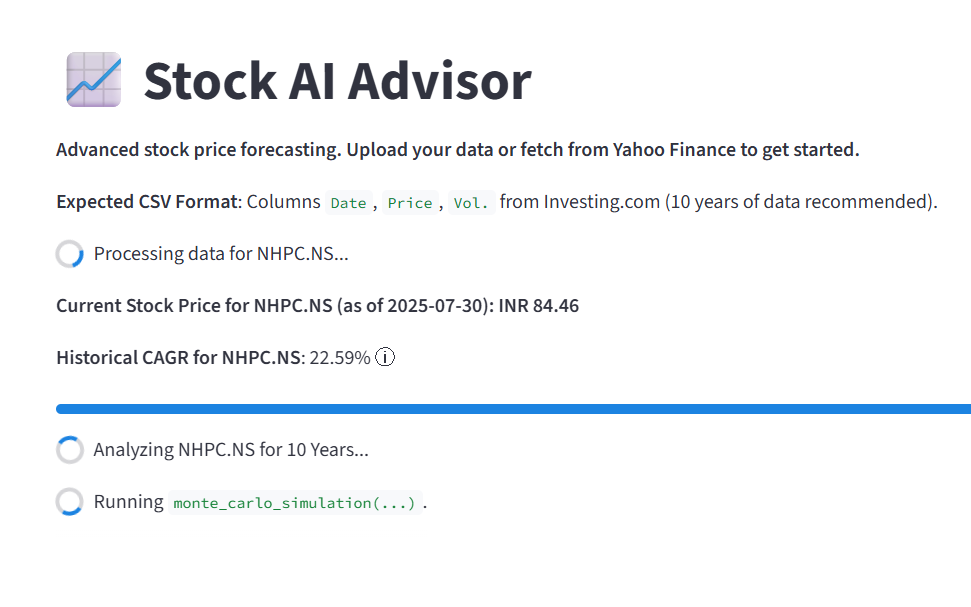Image resolution: width=971 pixels, height=607 pixels.
Task: Click the monte_carlo_simulation(...) code text
Action: click(295, 503)
